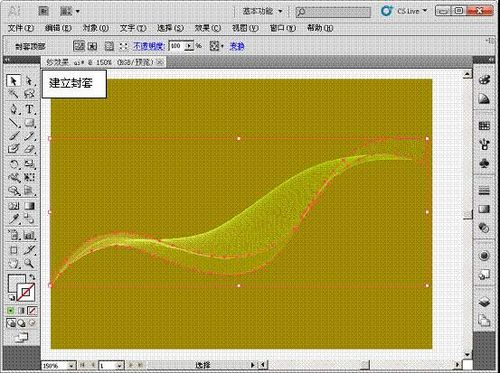Open the 帮助(H) menu
This screenshot has height=373, width=500.
point(320,28)
